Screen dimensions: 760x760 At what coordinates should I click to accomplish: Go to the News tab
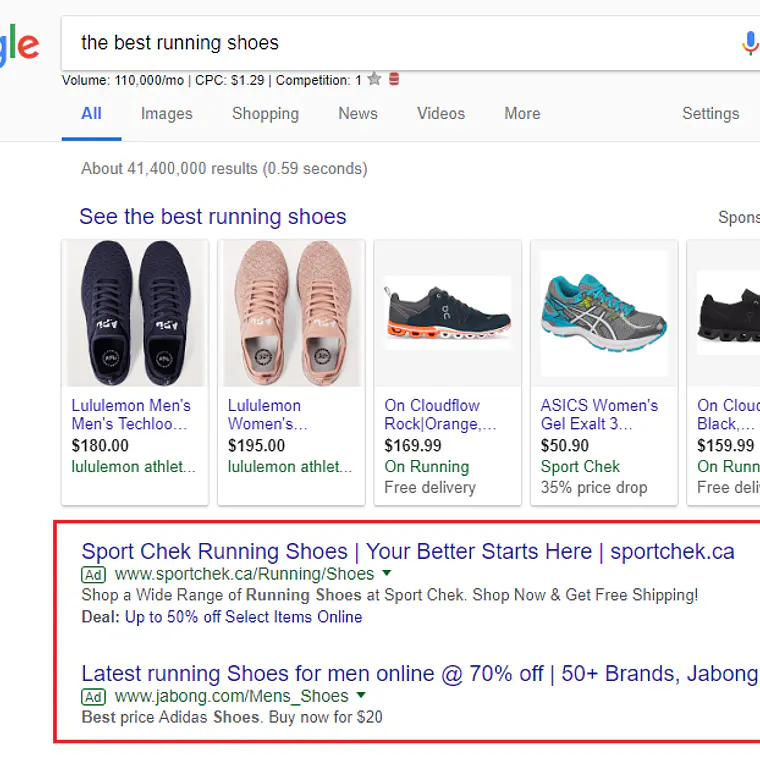[358, 113]
